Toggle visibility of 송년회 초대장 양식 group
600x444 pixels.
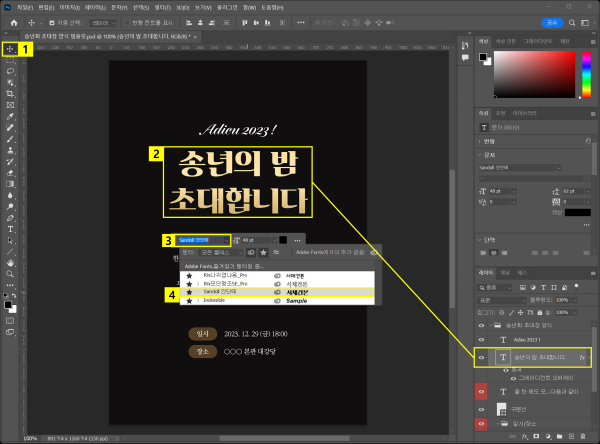click(x=481, y=325)
